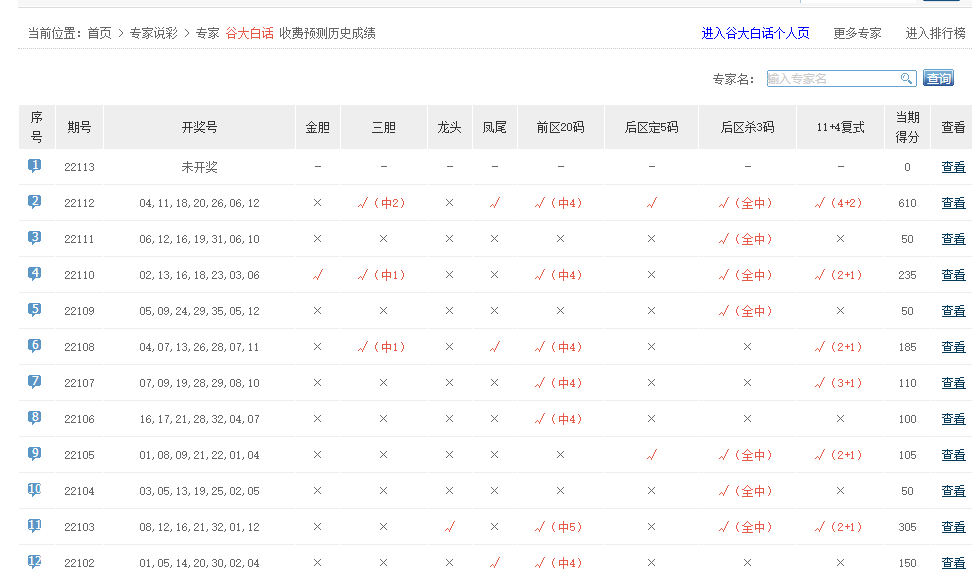Click 查看 in the 22103 row
Image resolution: width=972 pixels, height=578 pixels.
(953, 527)
